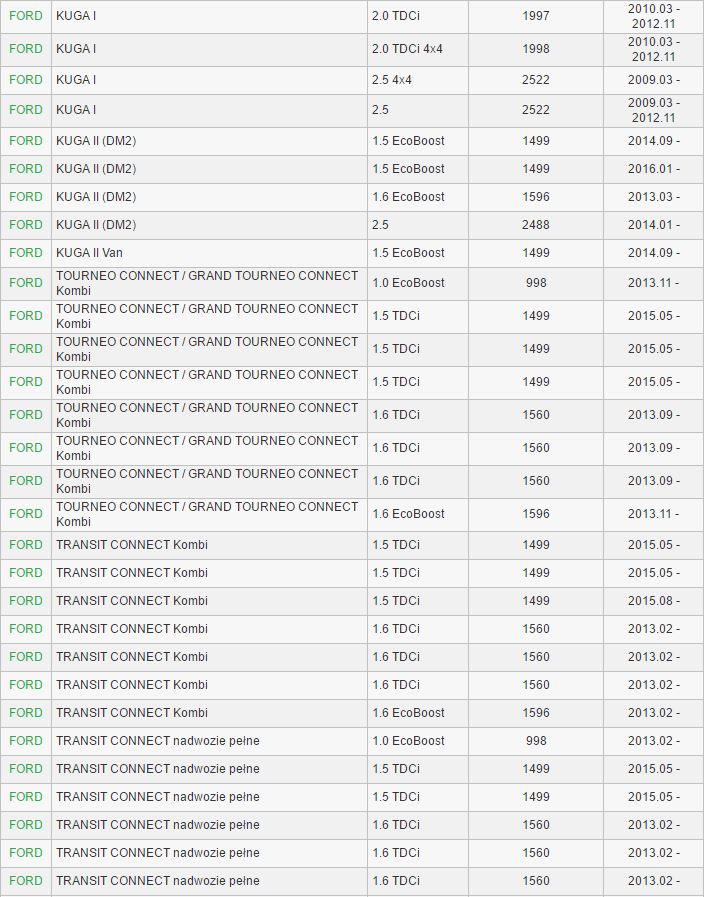Select '1.5 EcoBoost' in the KUGA II Van row

(408, 253)
